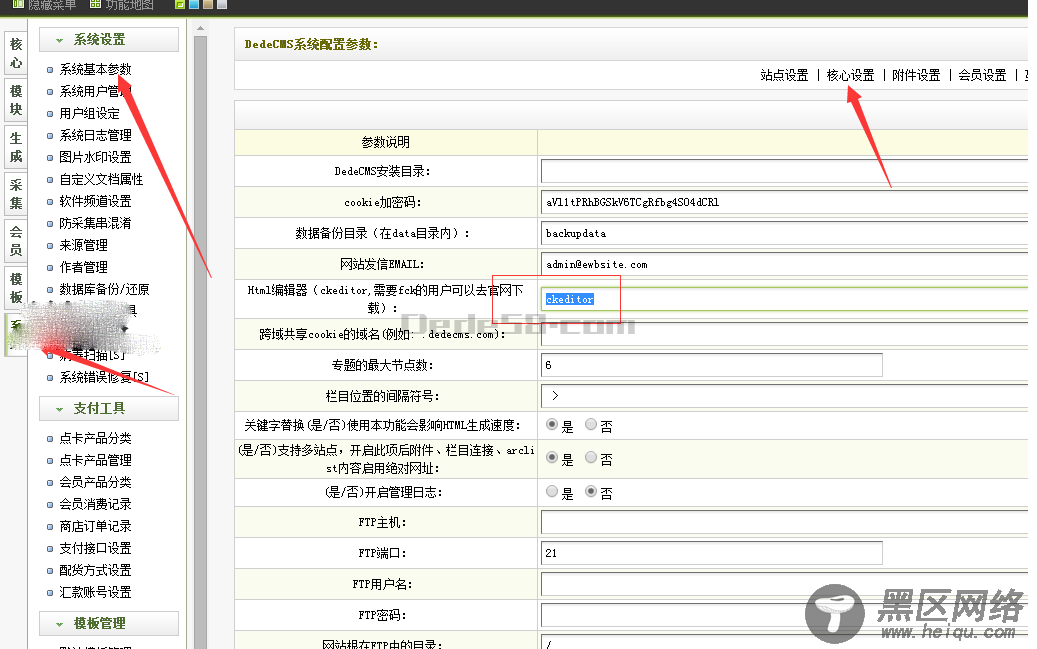Image resolution: width=1037 pixels, height=649 pixels.
Task: Open 系统日志管理 in sidebar
Action: coord(95,135)
